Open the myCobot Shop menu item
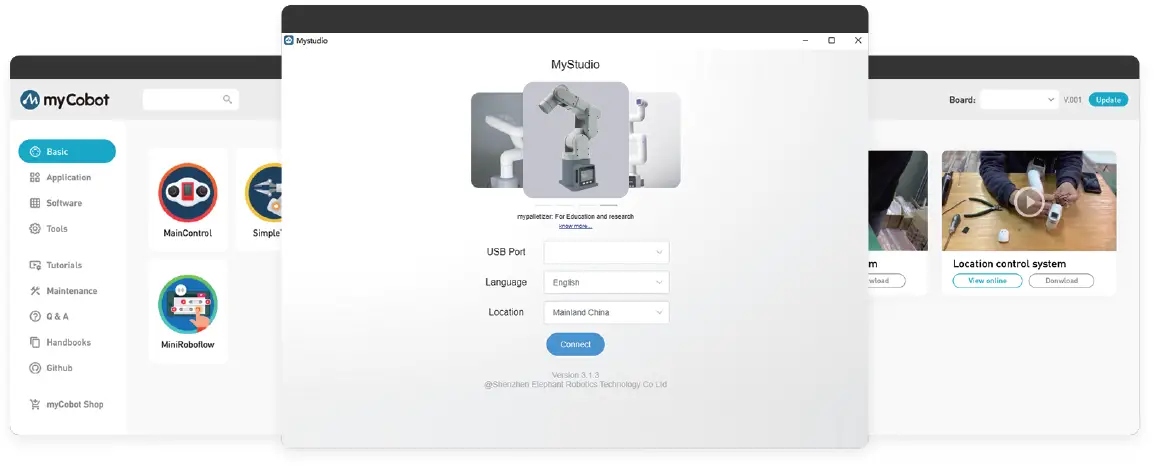Screen dimensions: 1172x472 pyautogui.click(x=67, y=405)
